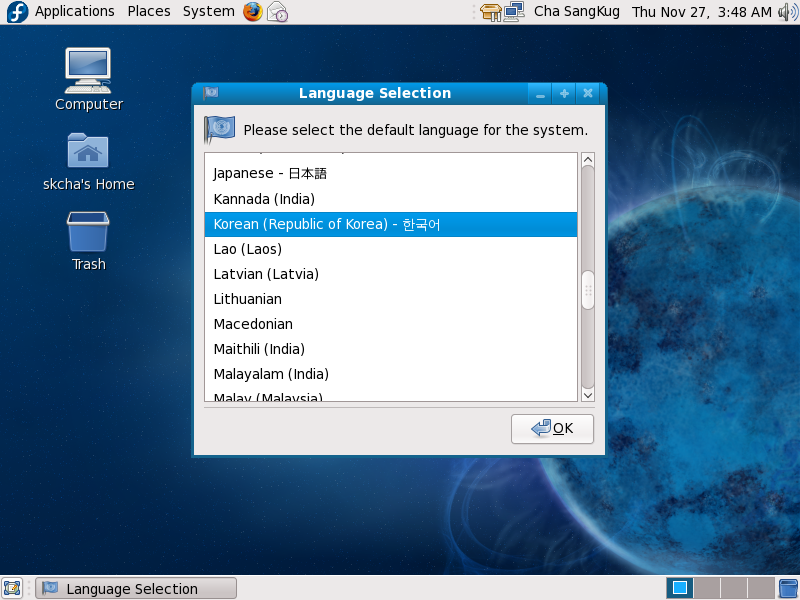This screenshot has width=800, height=600.
Task: Open the Cha SangKug user menu
Action: pos(577,11)
